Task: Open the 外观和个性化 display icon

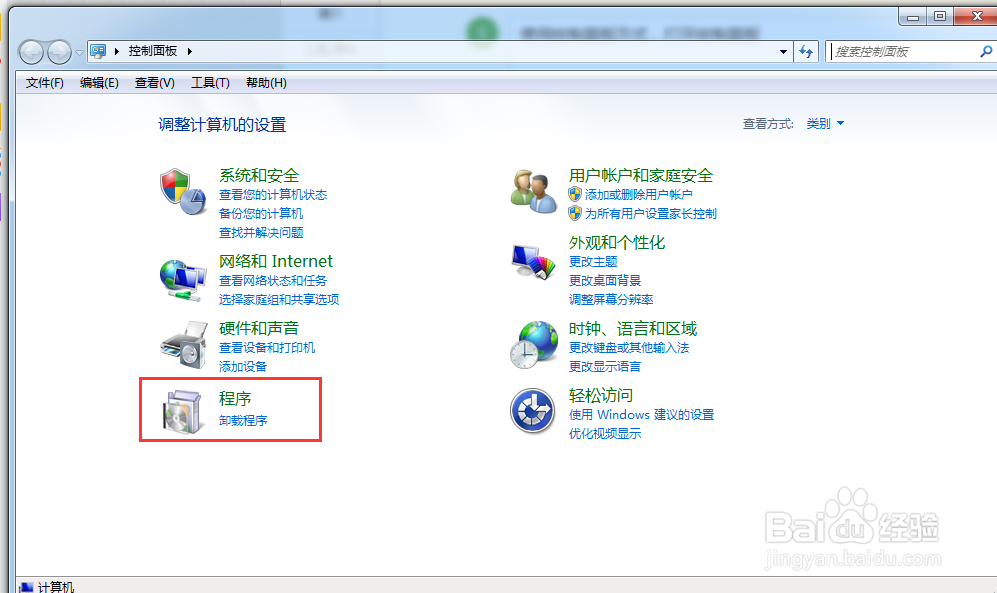Action: pos(532,258)
